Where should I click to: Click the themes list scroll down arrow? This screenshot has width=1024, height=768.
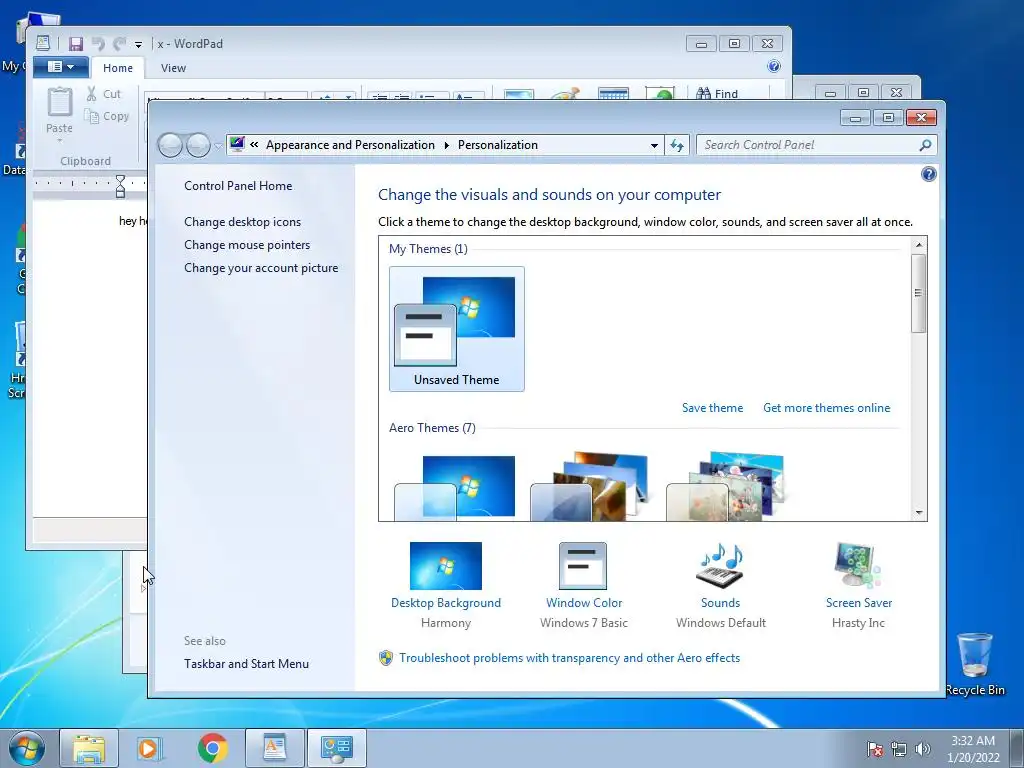(919, 513)
